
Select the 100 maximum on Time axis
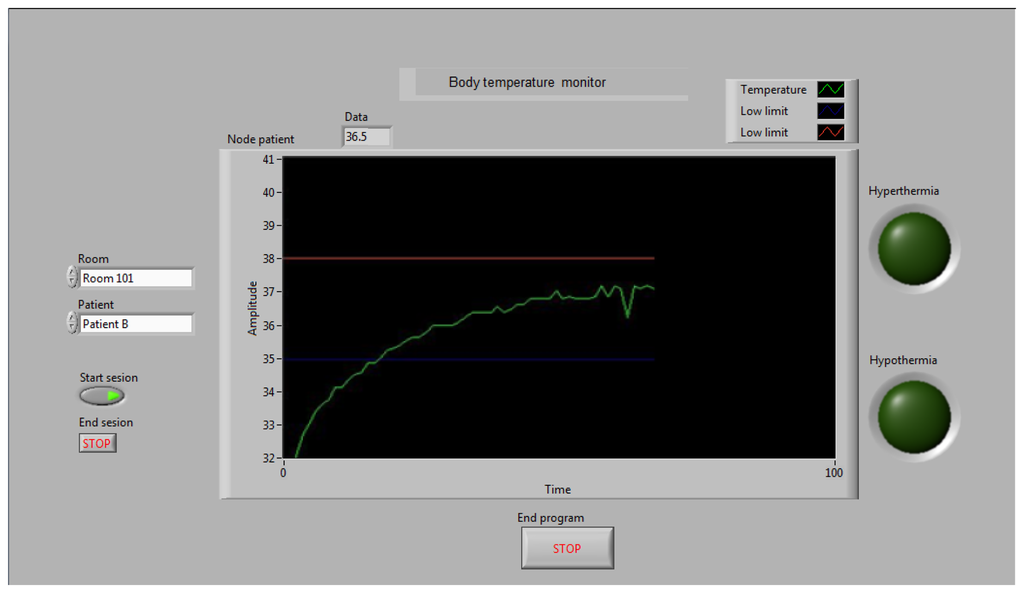coord(833,473)
